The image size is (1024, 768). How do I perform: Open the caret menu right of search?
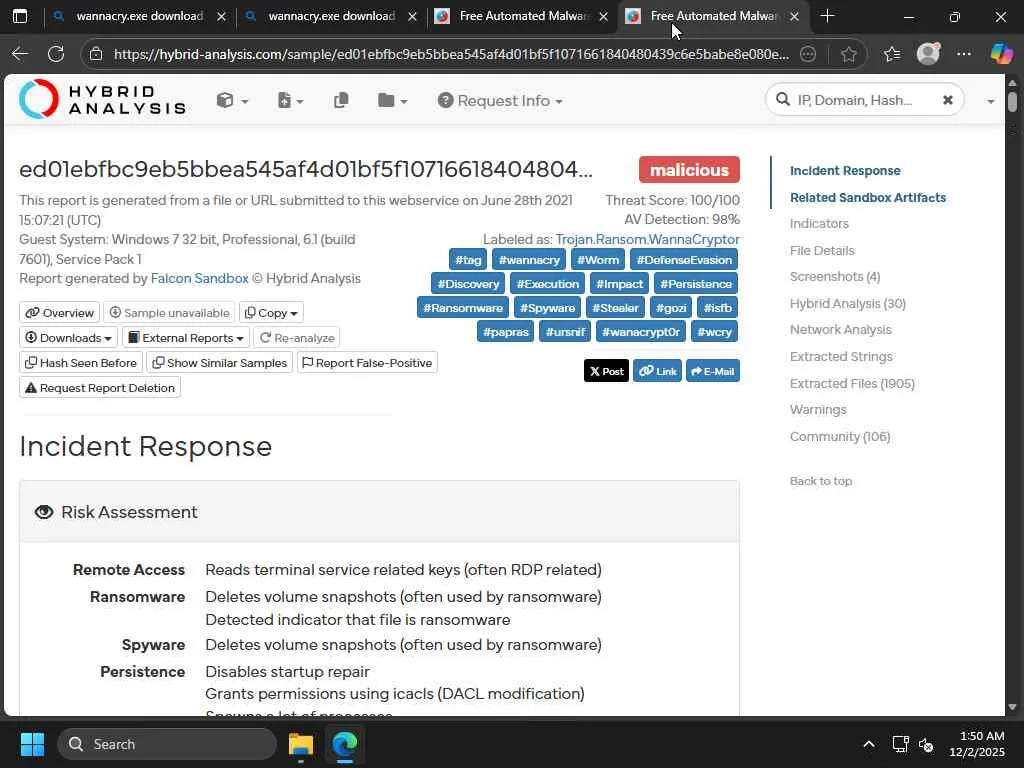pos(991,101)
